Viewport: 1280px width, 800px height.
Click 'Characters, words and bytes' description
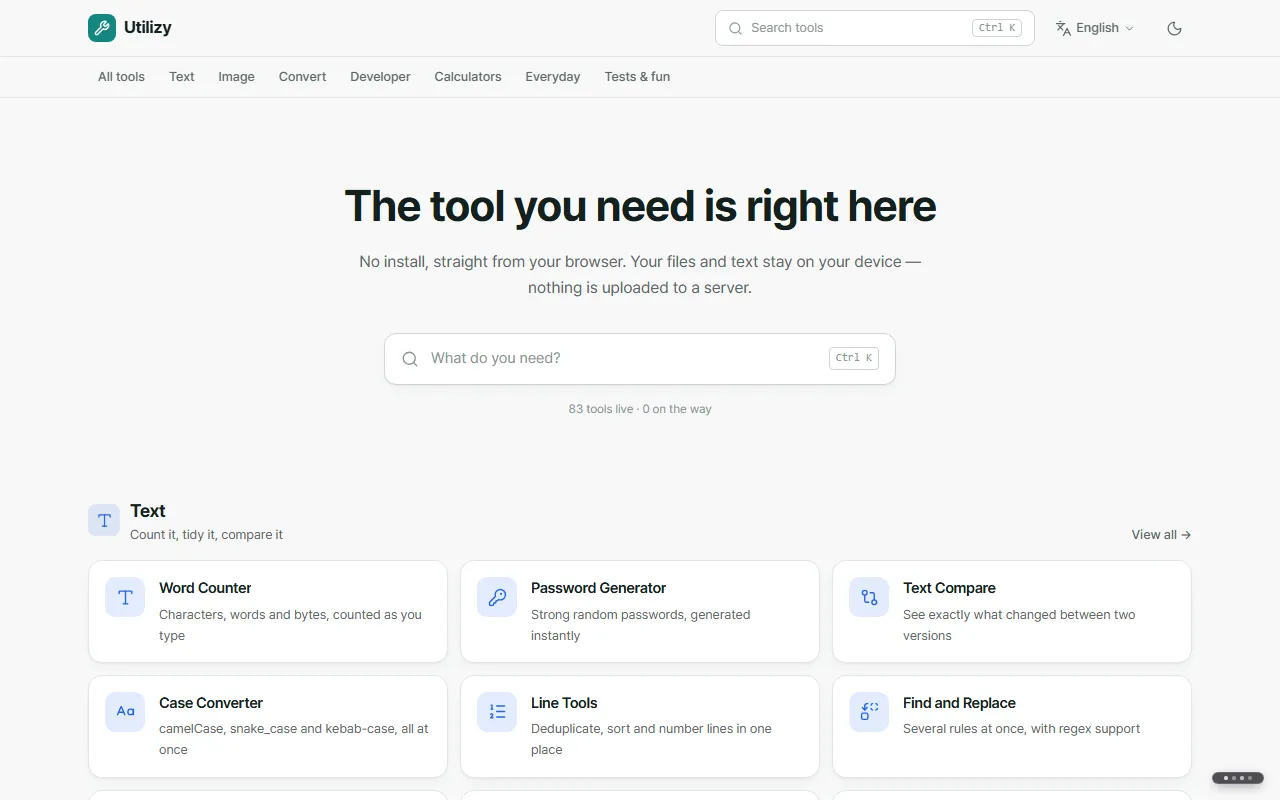(290, 625)
